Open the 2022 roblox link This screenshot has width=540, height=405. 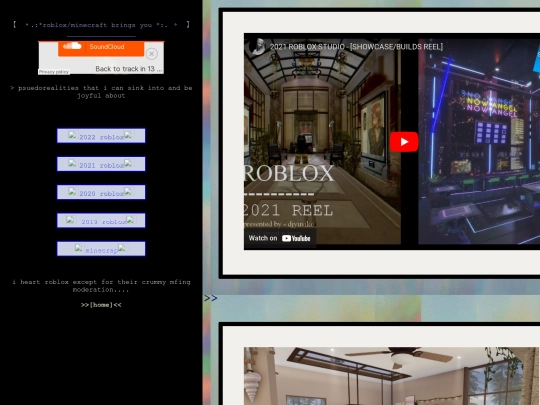(101, 136)
